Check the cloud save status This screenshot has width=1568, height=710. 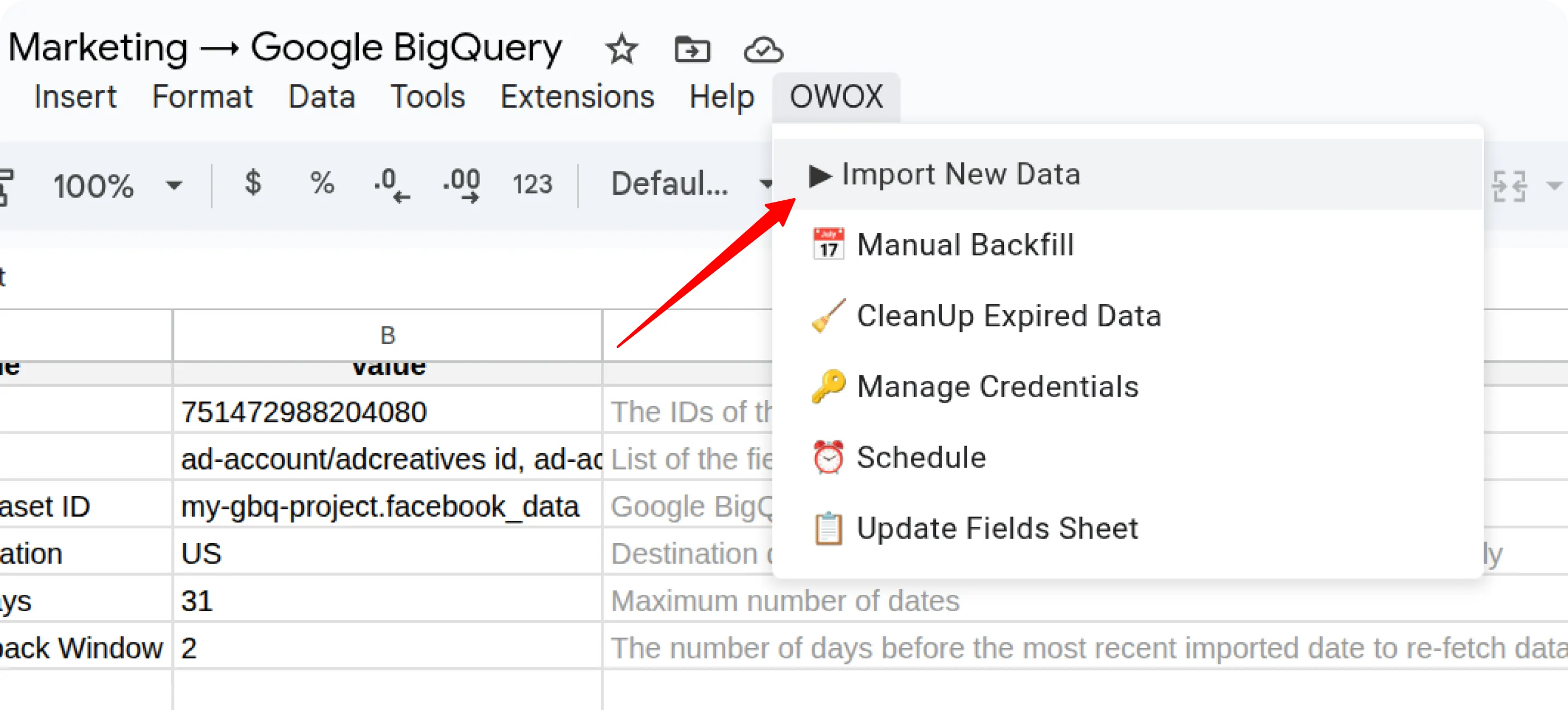pos(763,50)
